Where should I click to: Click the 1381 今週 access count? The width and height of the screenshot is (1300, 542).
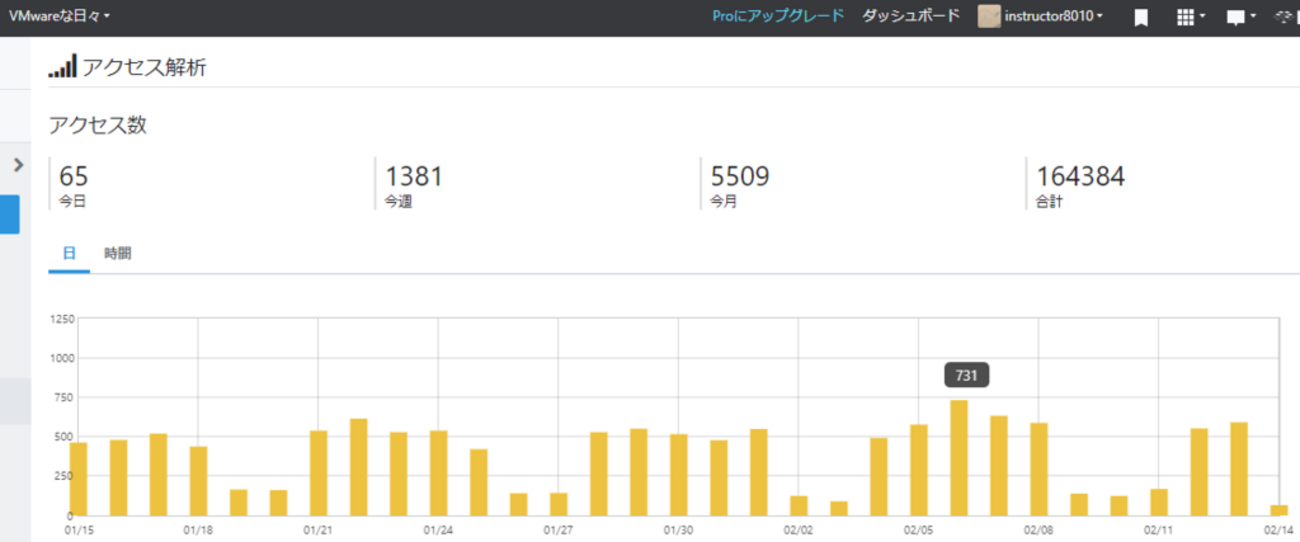[414, 185]
